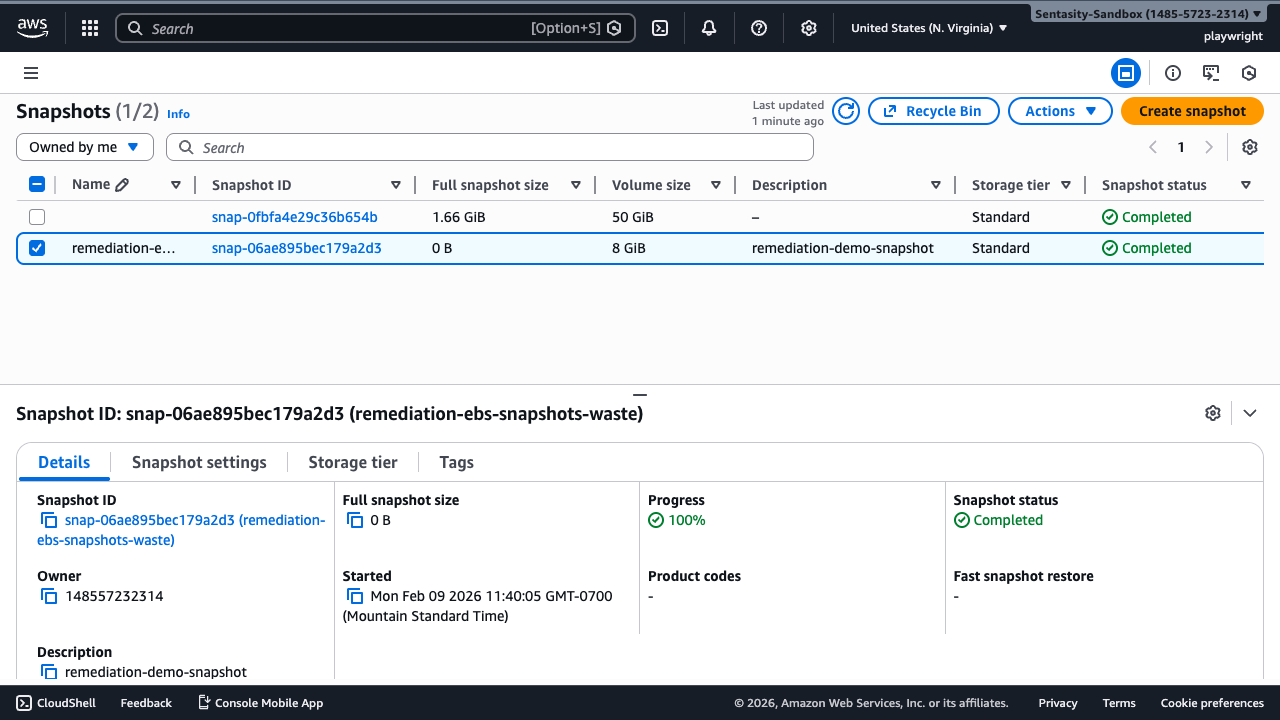The height and width of the screenshot is (720, 1280).
Task: Open the region selector United States (N. Virginia)
Action: (929, 28)
